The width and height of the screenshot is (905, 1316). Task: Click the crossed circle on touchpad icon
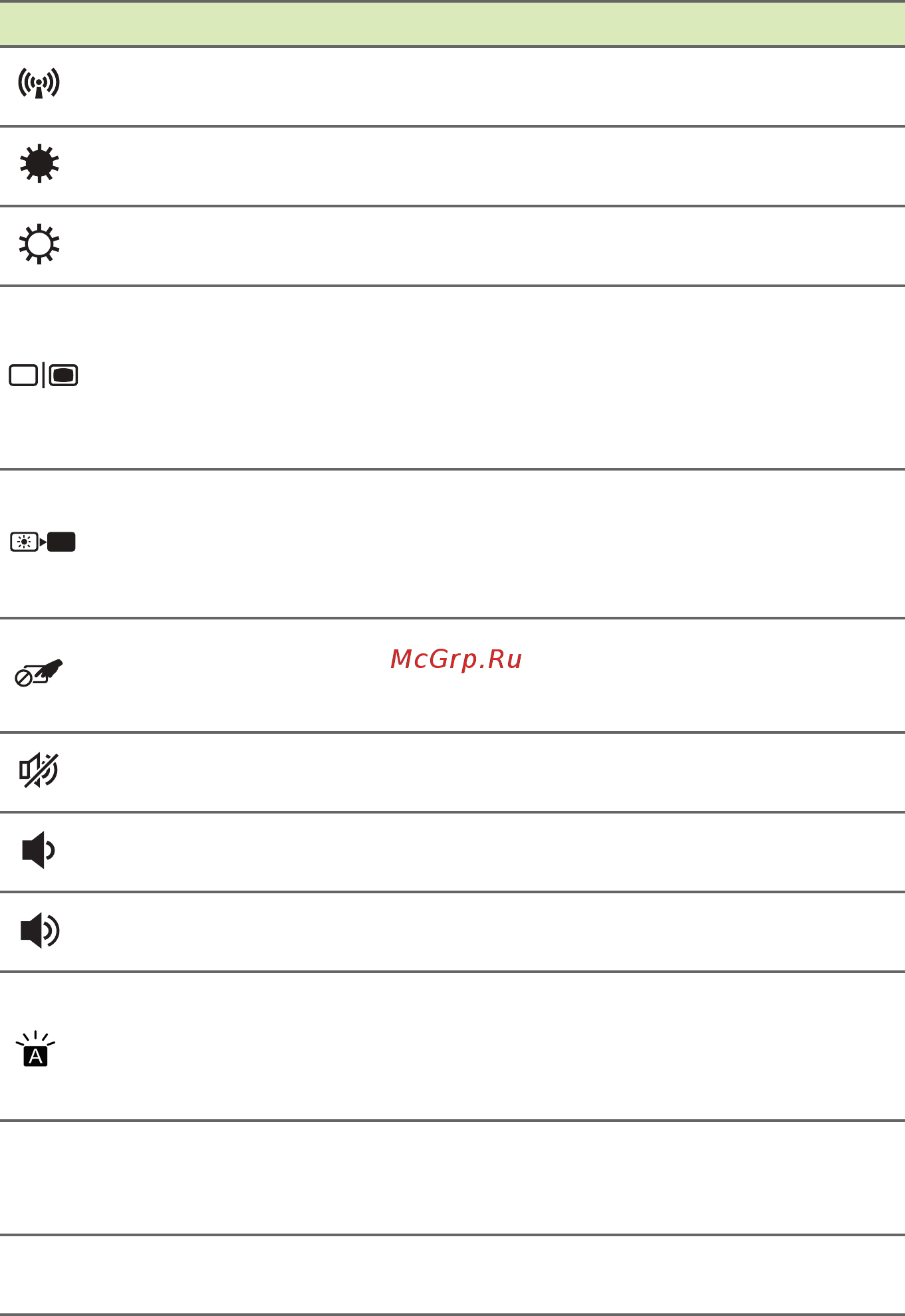23,679
